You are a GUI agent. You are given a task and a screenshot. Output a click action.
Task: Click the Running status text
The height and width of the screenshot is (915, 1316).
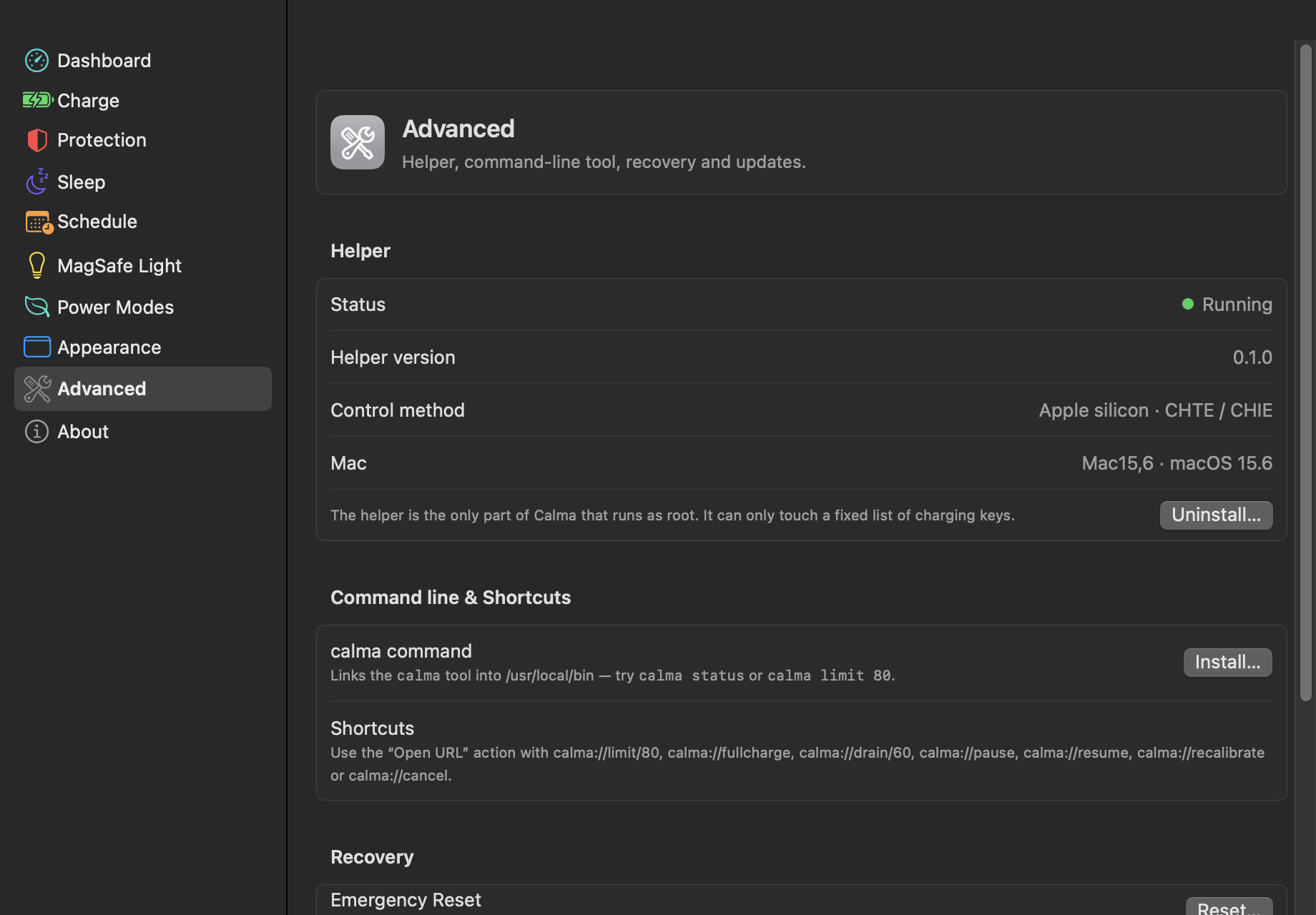point(1237,305)
